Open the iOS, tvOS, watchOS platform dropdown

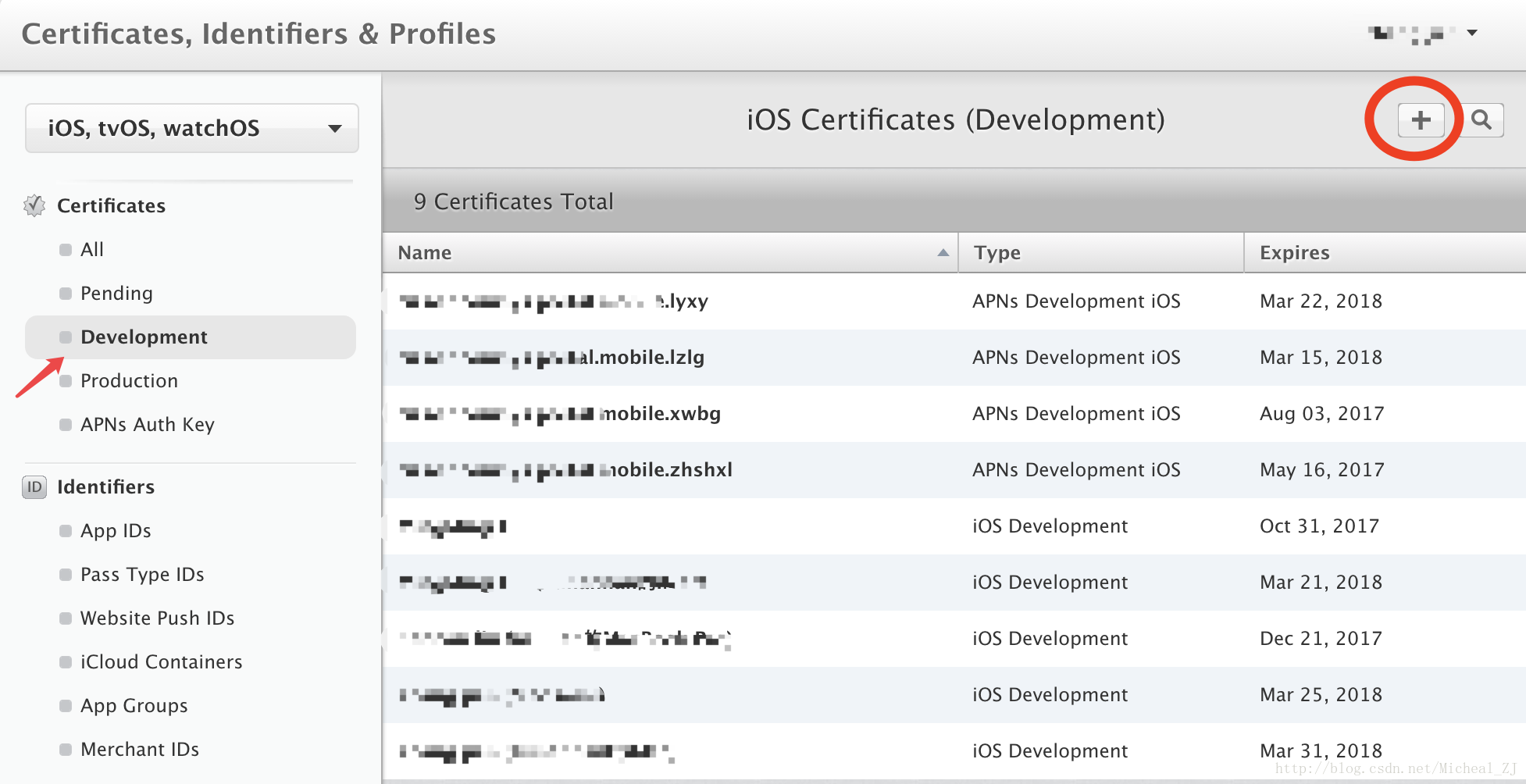tap(192, 128)
